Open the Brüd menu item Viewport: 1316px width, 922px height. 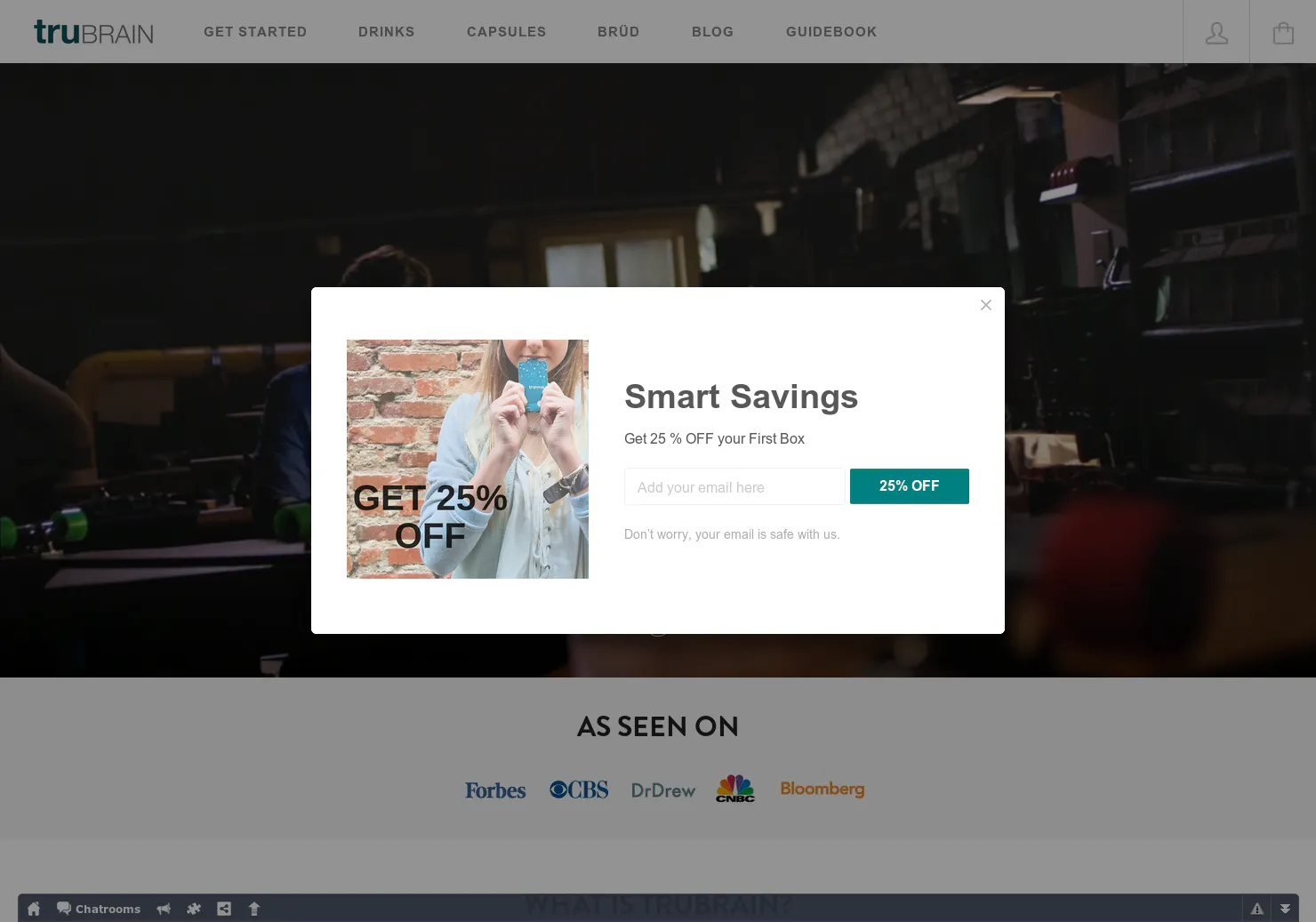coord(619,32)
